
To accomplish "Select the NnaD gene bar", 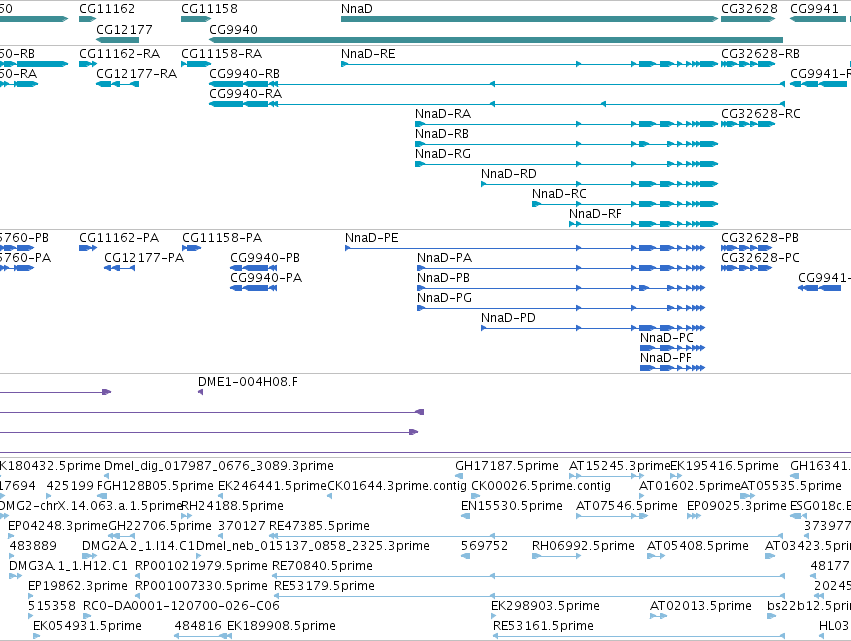I will coord(529,19).
